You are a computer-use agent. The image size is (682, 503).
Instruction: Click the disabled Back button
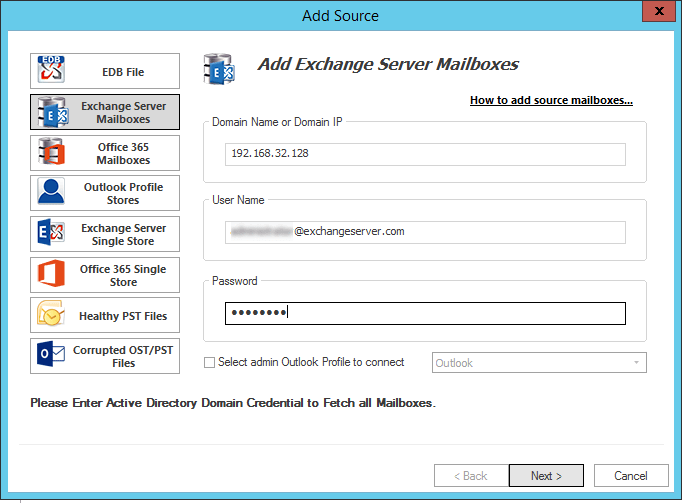coord(471,476)
